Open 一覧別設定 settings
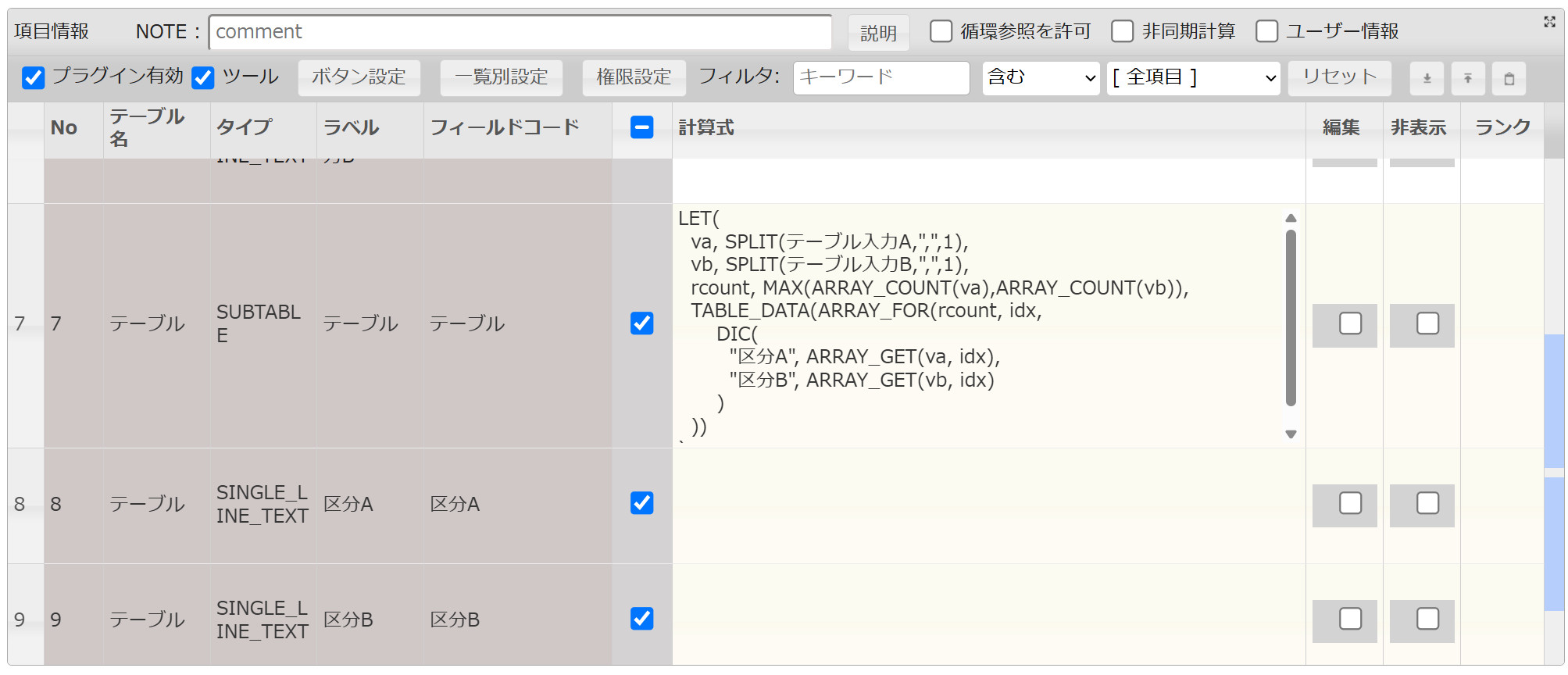 pos(501,77)
